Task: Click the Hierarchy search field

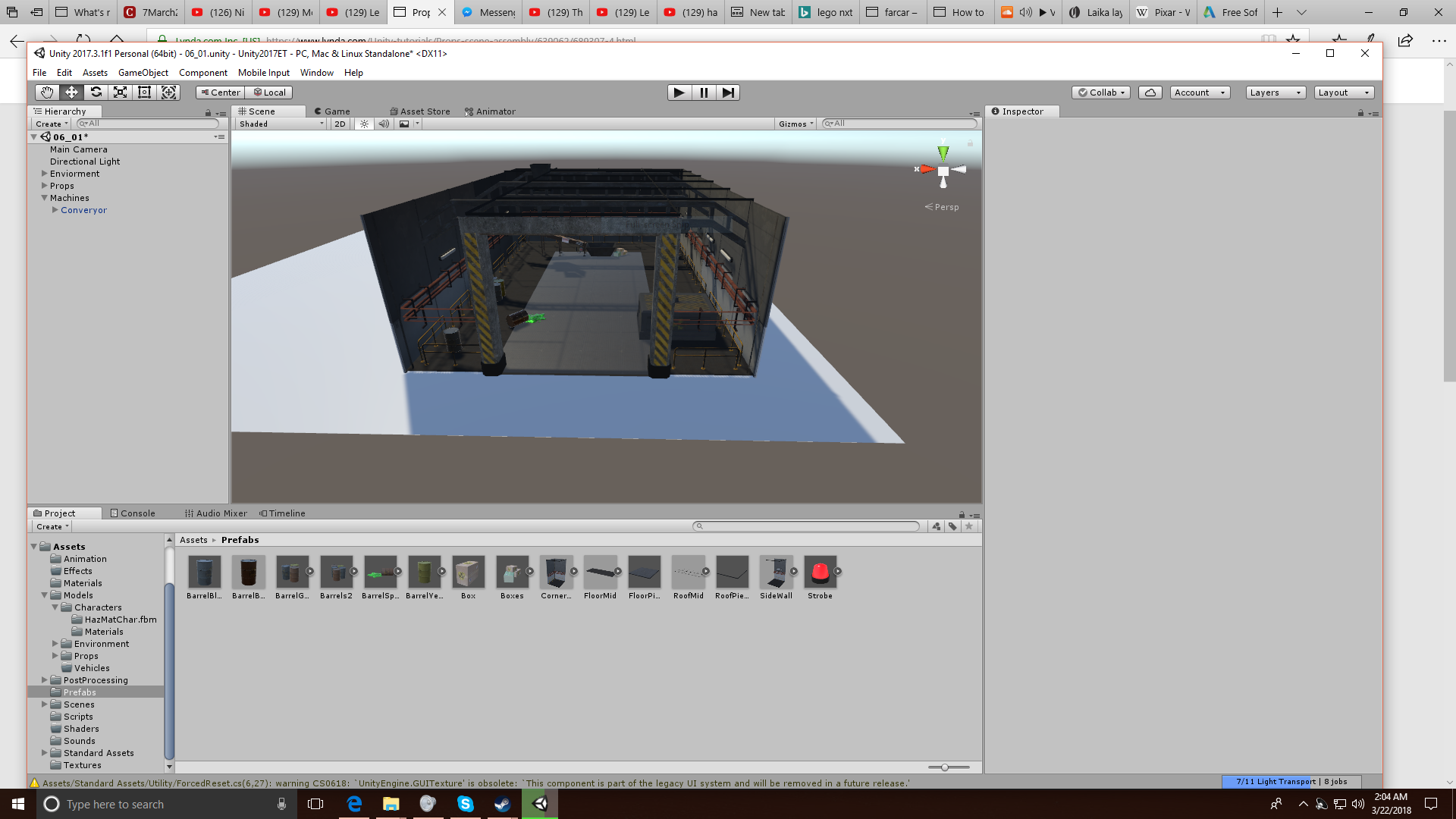Action: click(148, 124)
